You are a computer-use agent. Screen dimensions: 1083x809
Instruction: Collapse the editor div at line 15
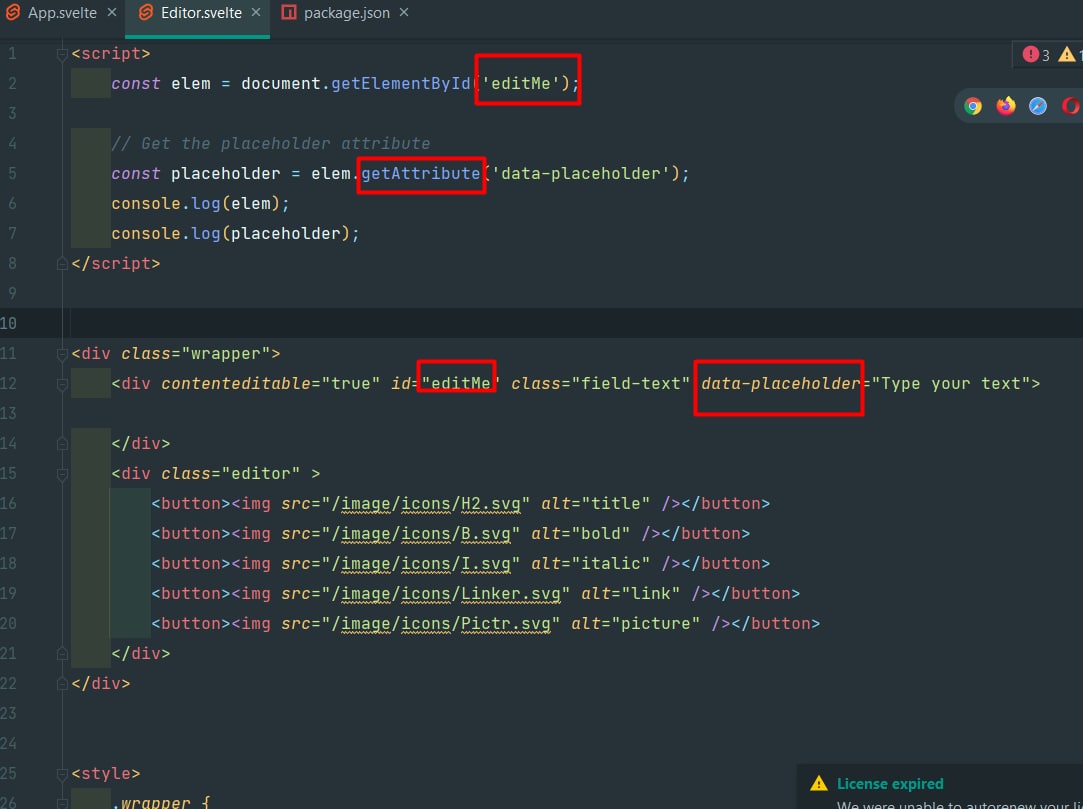[x=61, y=474]
